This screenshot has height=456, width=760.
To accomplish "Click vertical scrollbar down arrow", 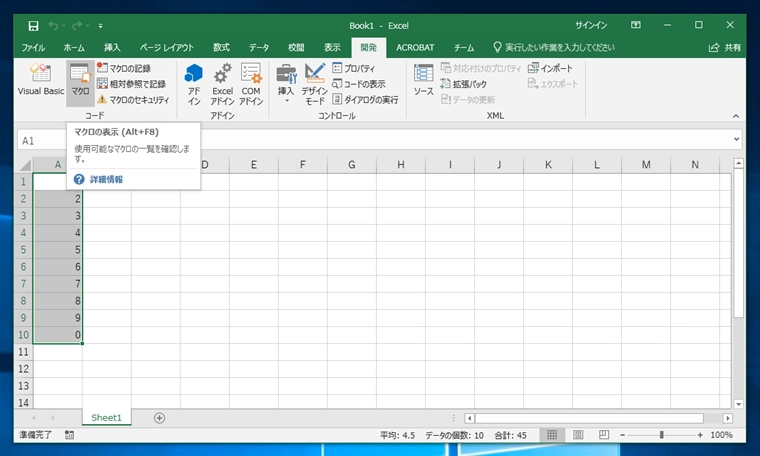I will (x=738, y=404).
